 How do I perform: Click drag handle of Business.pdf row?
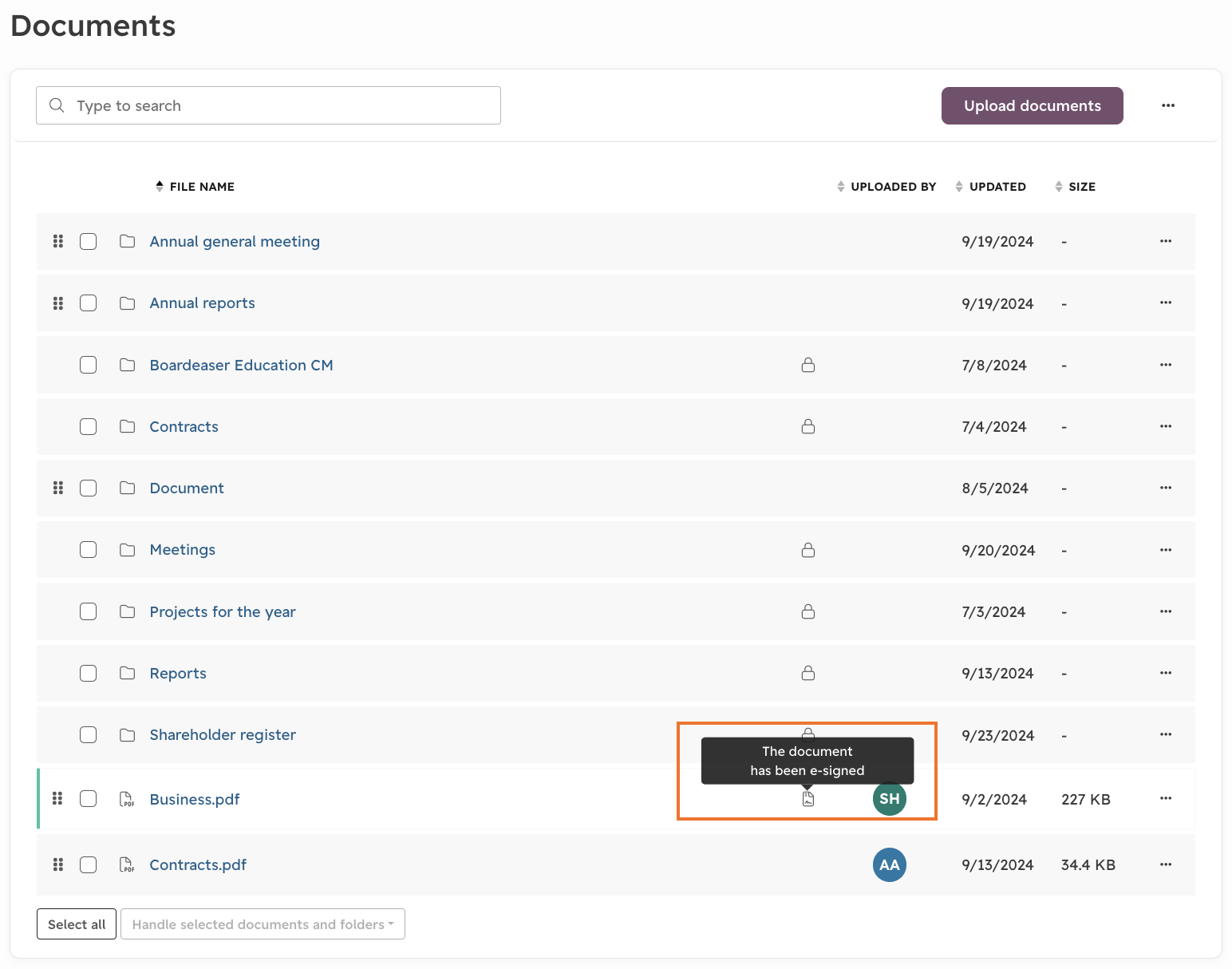pos(58,798)
